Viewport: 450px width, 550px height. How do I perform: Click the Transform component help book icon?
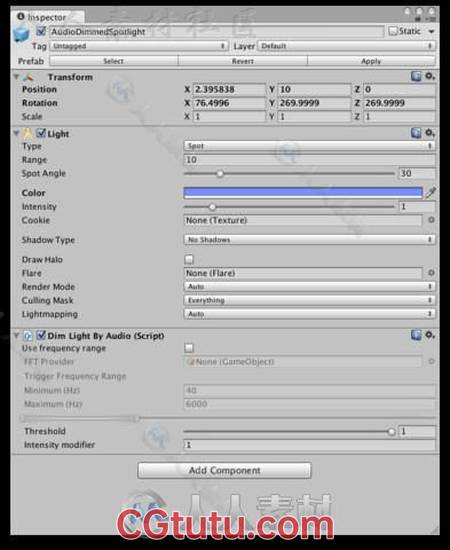pyautogui.click(x=416, y=76)
